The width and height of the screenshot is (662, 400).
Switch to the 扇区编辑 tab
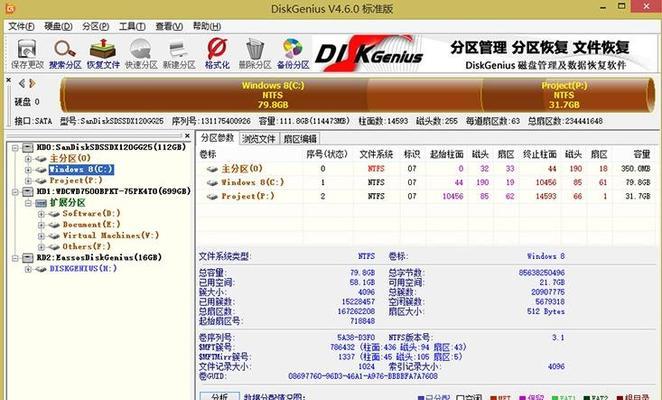click(300, 139)
